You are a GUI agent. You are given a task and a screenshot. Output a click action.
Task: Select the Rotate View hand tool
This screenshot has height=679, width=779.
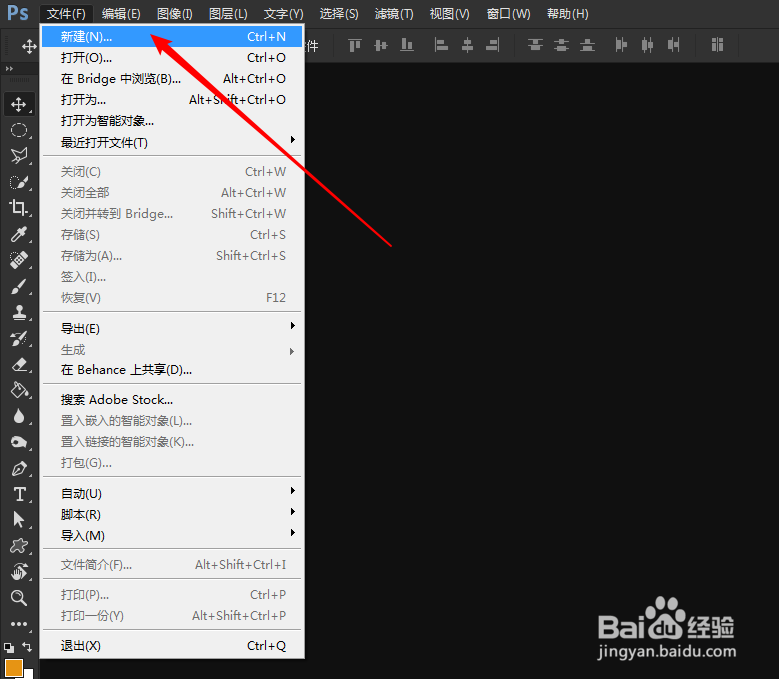coord(19,571)
